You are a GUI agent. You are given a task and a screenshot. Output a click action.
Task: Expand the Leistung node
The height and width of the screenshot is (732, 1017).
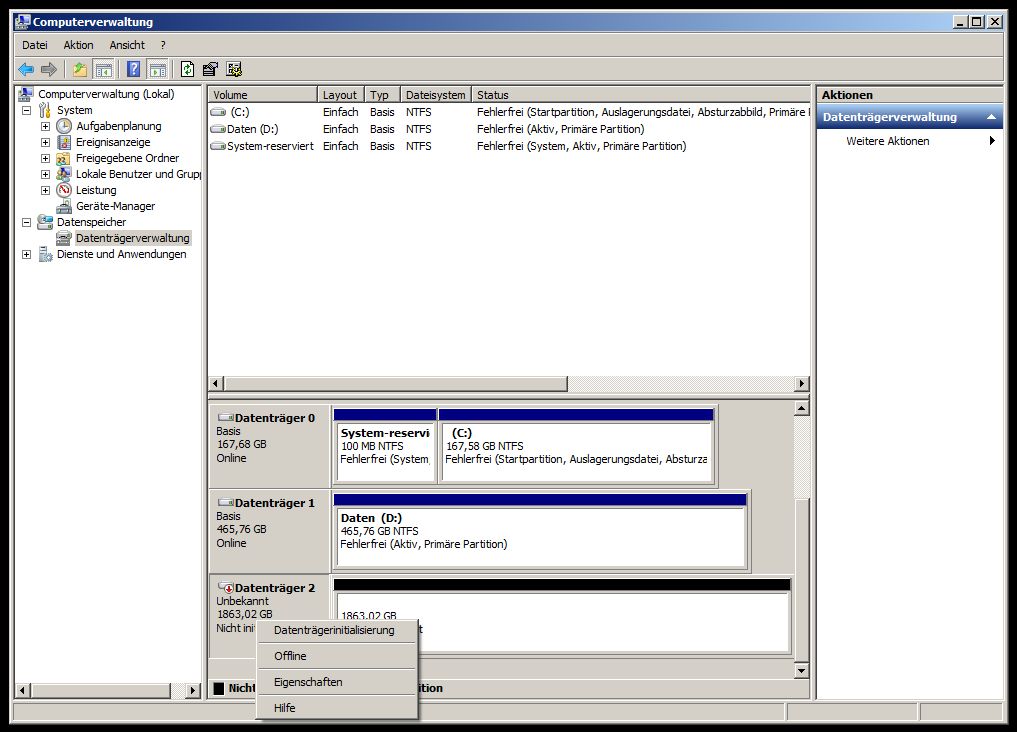45,190
